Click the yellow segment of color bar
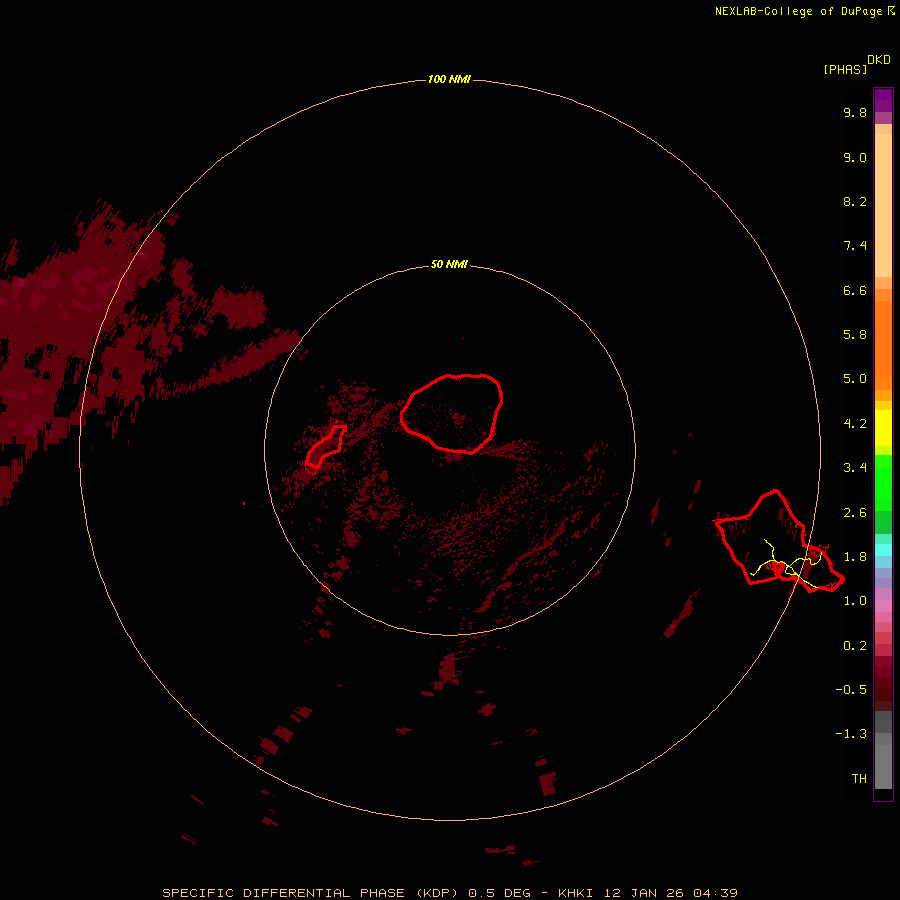This screenshot has height=900, width=900. pos(883,428)
